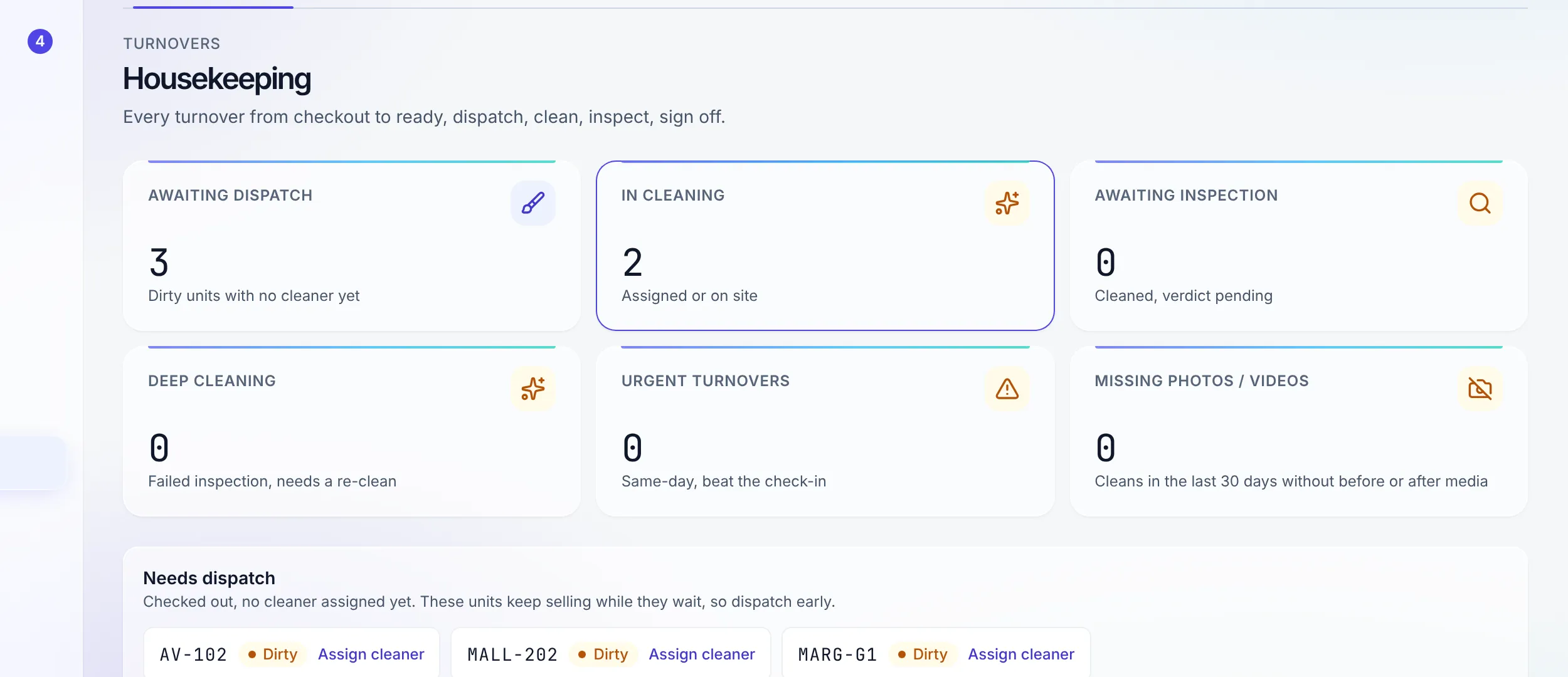Viewport: 1568px width, 677px height.
Task: Click the magnifier icon on Awaiting Inspection card
Action: click(1480, 203)
